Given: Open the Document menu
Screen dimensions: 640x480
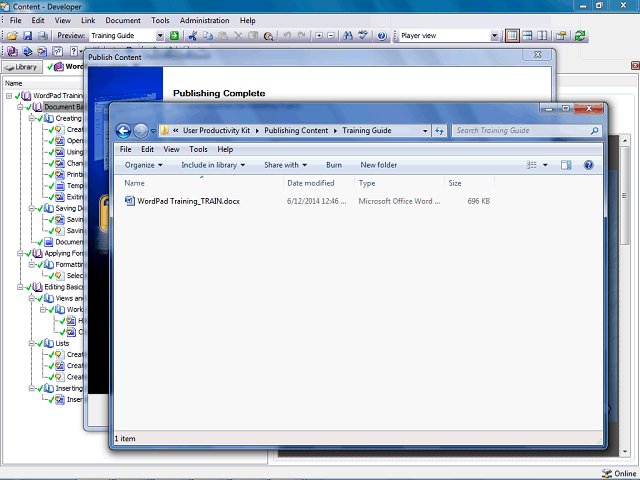Looking at the screenshot, I should tap(123, 20).
